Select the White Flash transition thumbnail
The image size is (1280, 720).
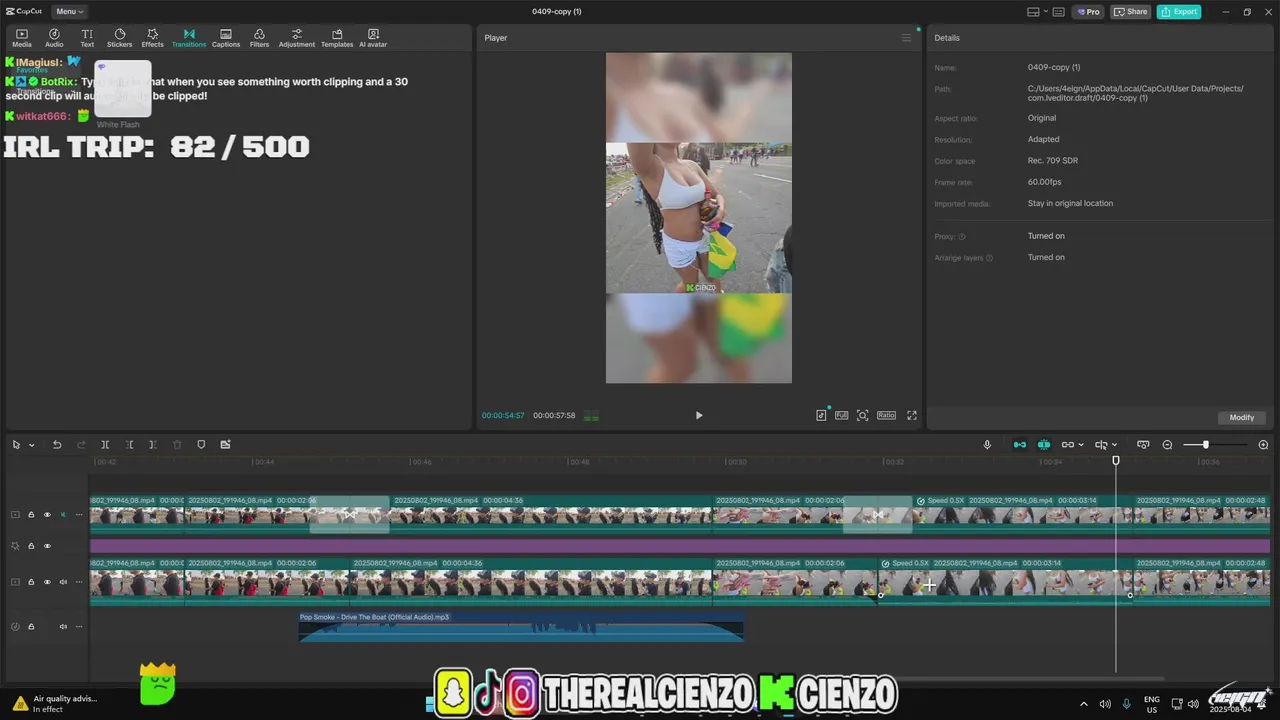[123, 89]
